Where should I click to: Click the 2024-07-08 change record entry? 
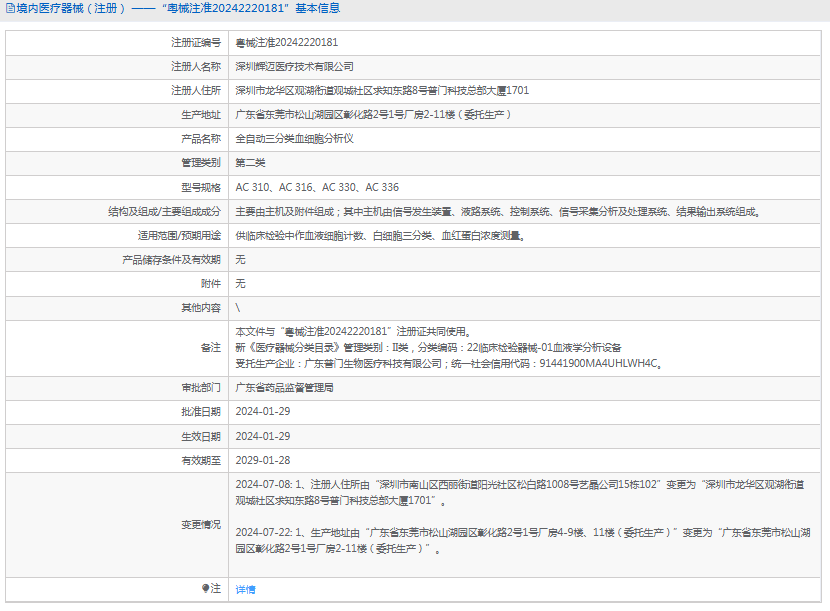pos(520,492)
